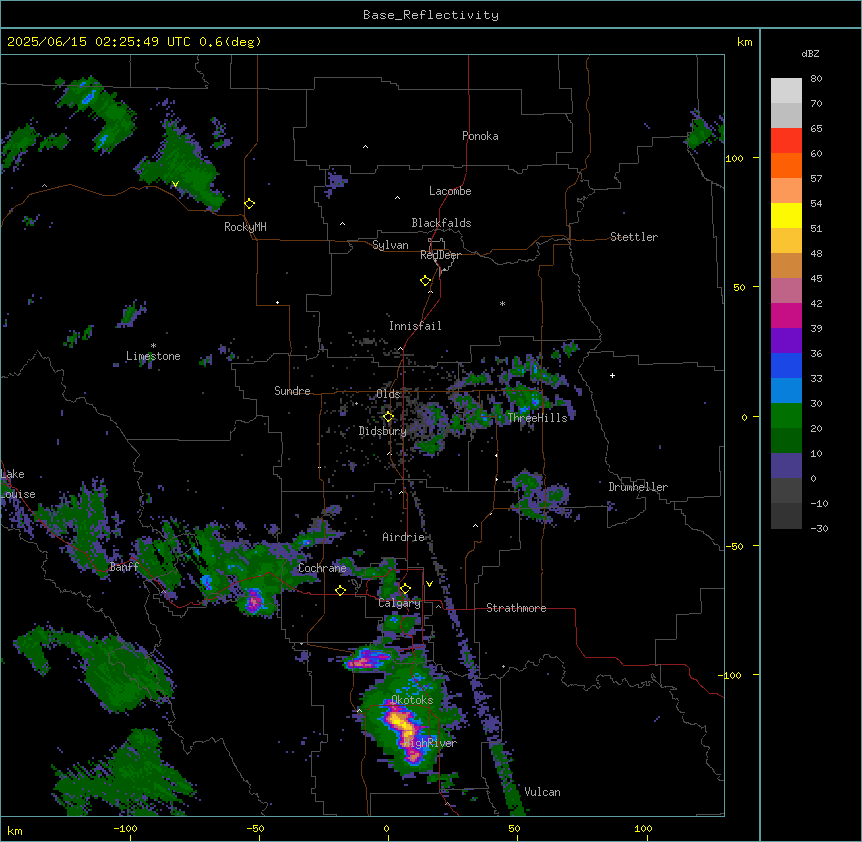
Task: Click the yellow diamond marker below Olds
Action: pos(388,417)
